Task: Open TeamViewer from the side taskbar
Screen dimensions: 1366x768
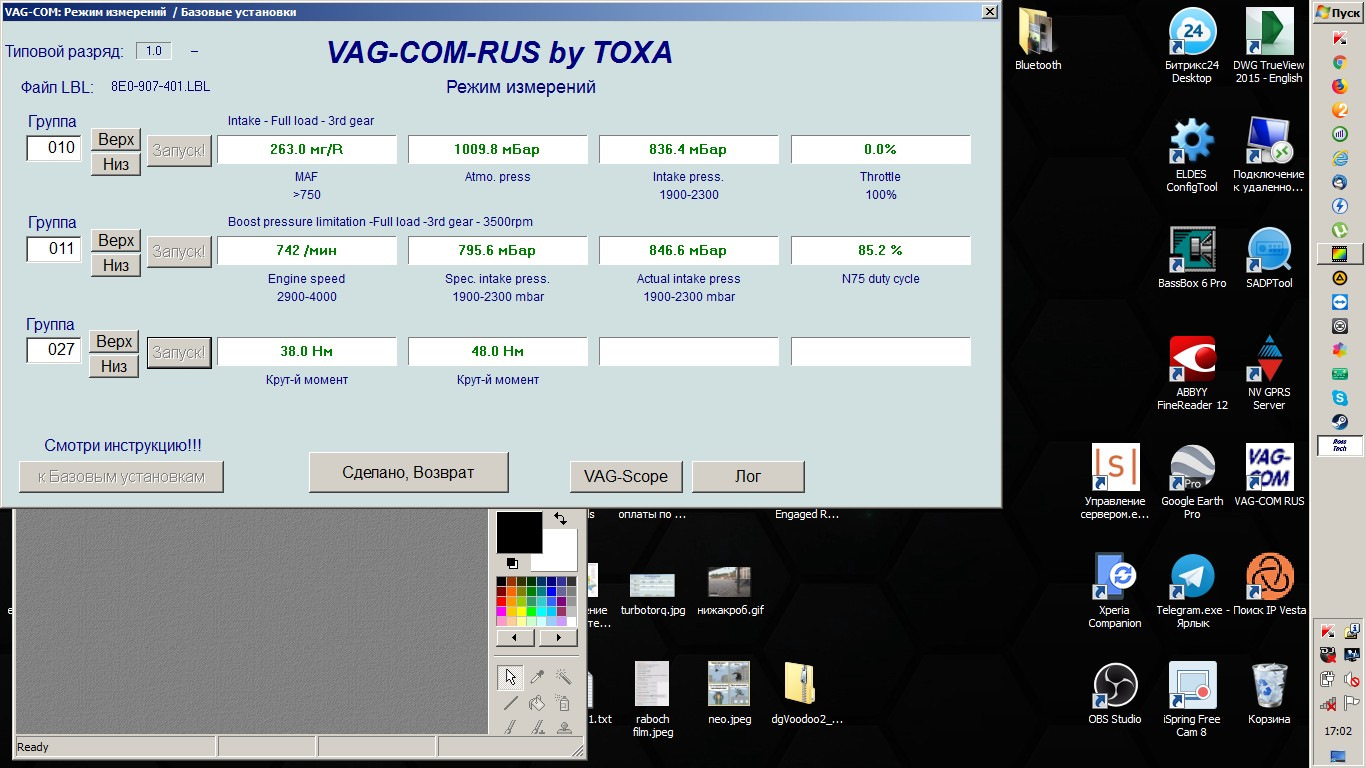Action: coord(1340,302)
